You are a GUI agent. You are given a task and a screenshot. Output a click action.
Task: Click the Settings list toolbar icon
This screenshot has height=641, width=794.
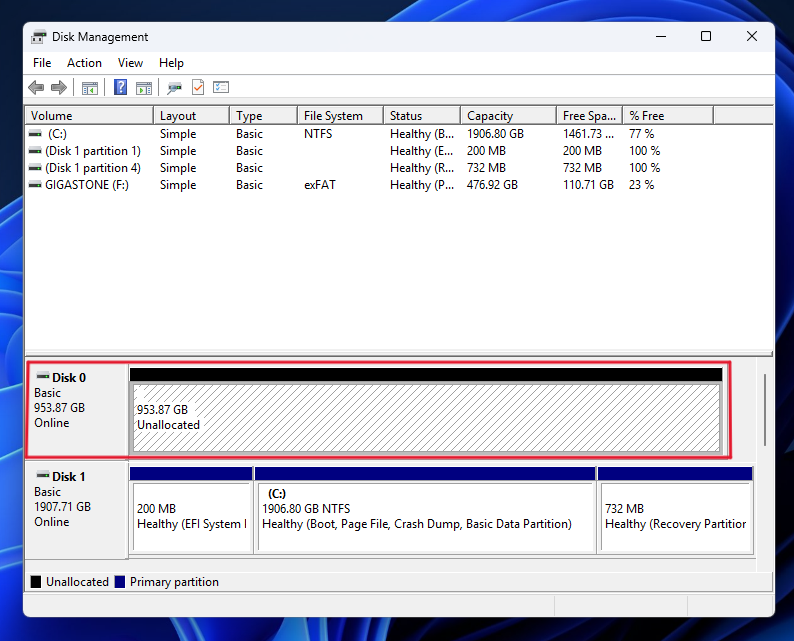click(x=221, y=87)
